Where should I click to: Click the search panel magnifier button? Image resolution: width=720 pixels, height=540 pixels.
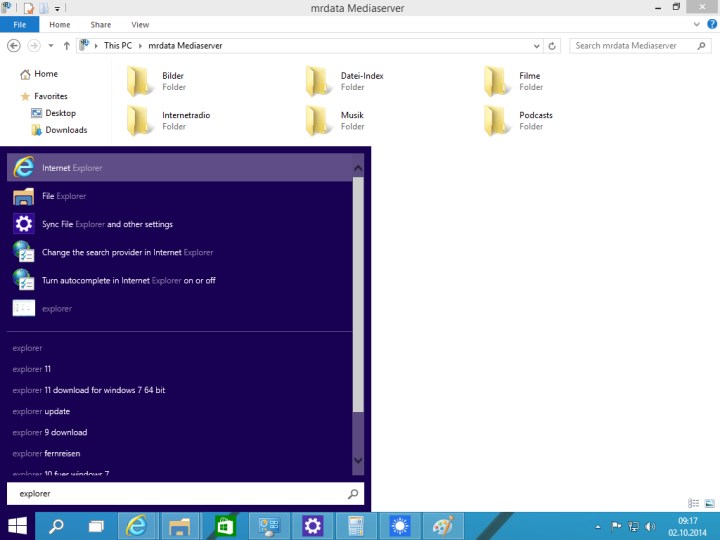353,494
